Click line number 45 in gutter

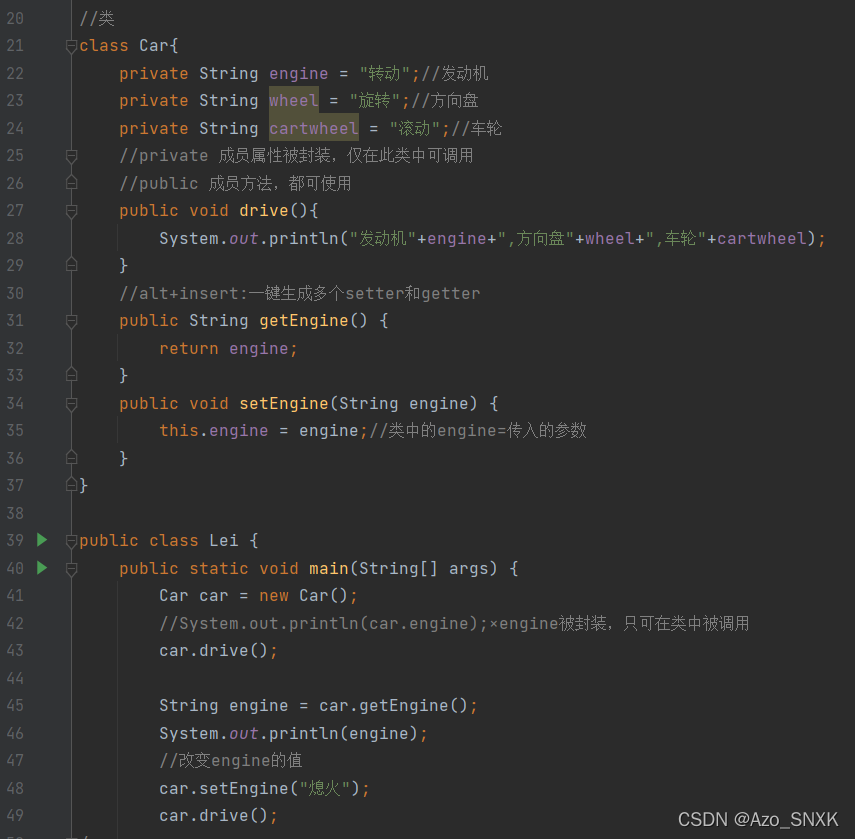15,705
